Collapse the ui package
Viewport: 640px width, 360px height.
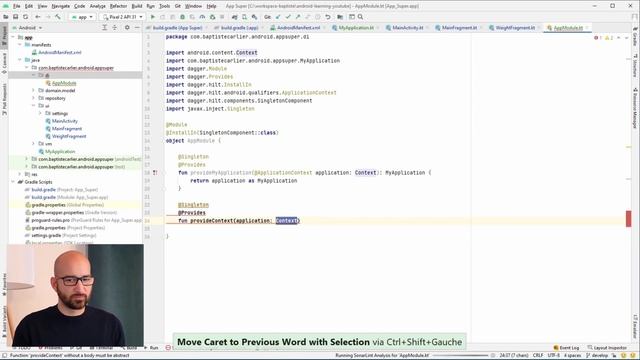(33, 106)
